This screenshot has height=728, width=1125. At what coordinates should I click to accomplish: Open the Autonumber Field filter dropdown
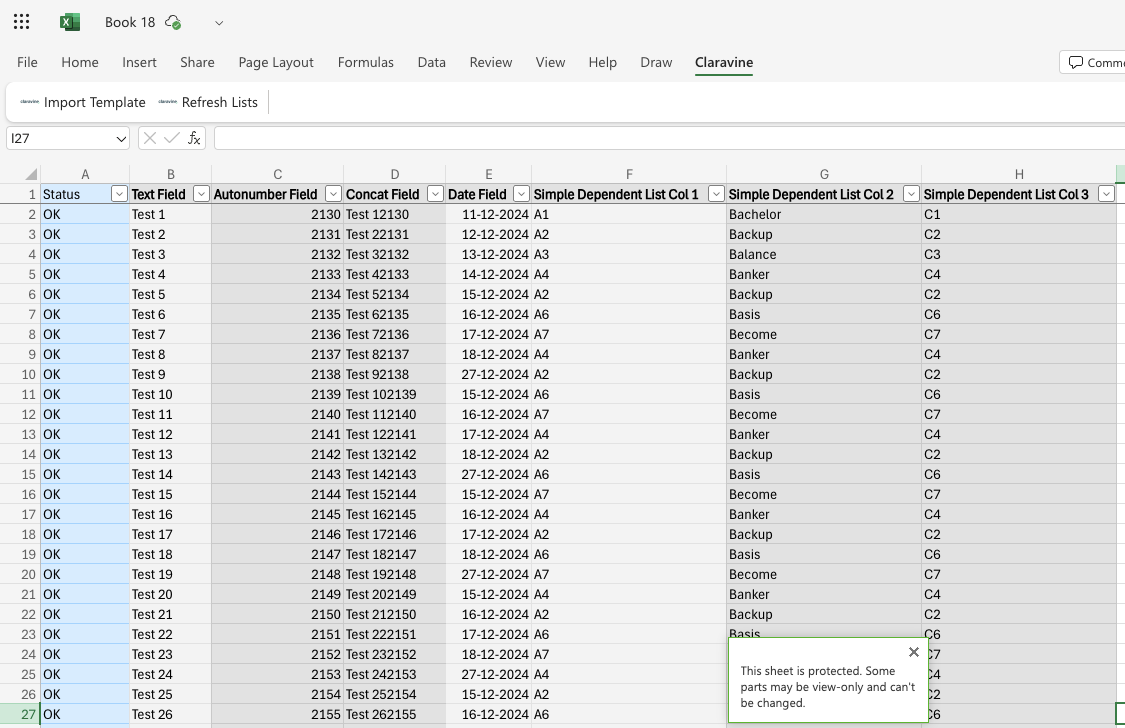333,194
